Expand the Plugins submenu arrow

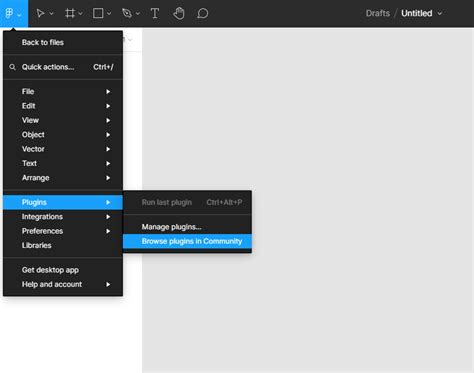tap(108, 202)
